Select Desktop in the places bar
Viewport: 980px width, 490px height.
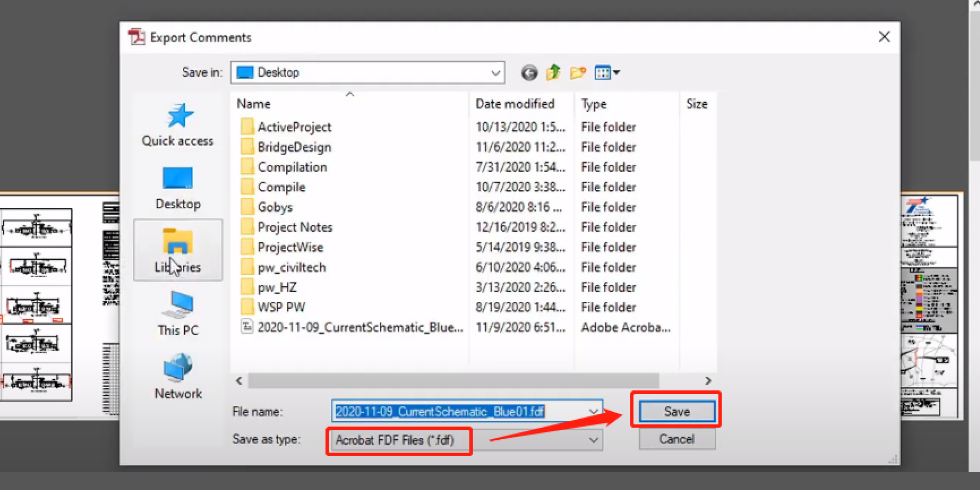178,188
